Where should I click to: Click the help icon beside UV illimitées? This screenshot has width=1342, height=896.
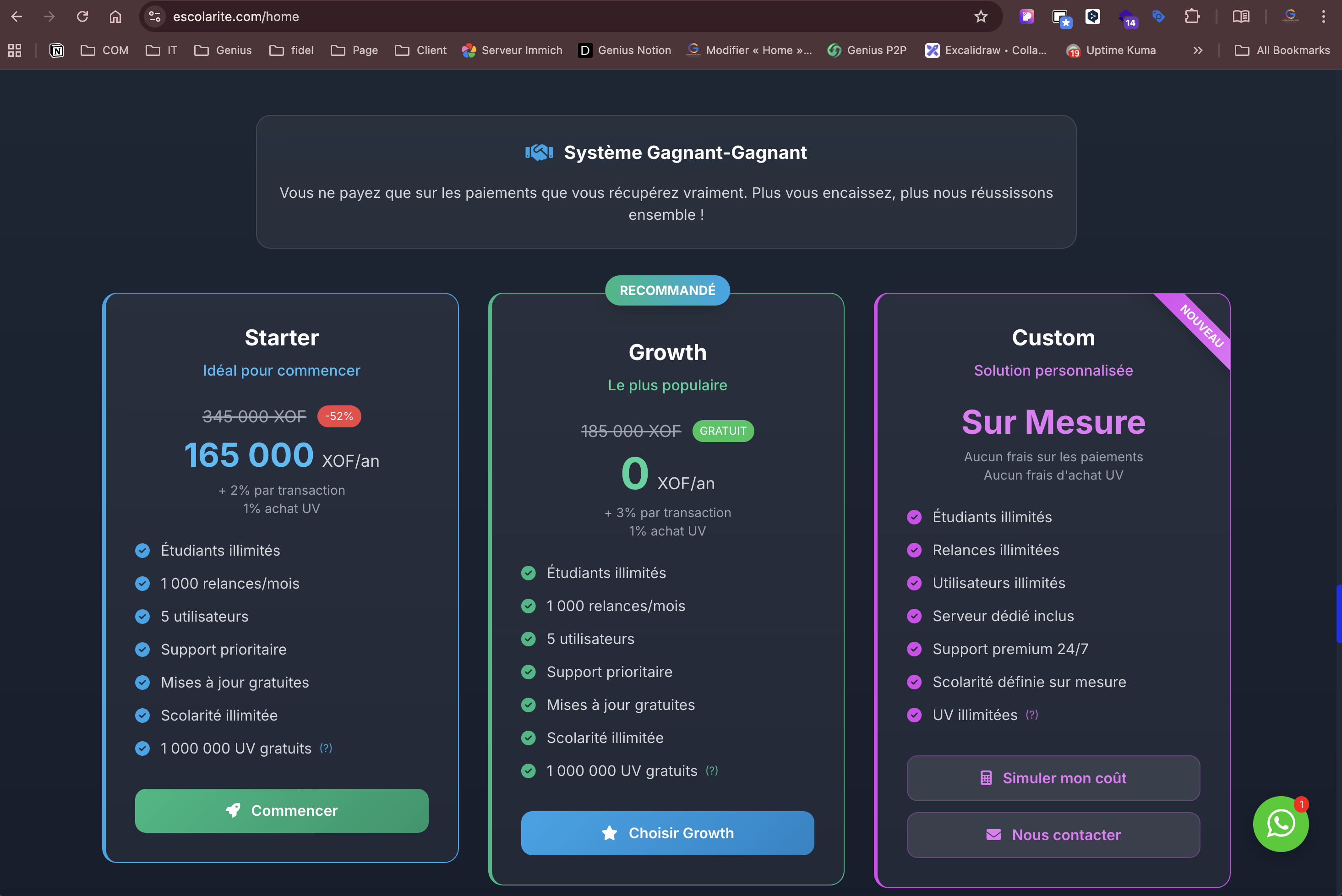[1032, 715]
